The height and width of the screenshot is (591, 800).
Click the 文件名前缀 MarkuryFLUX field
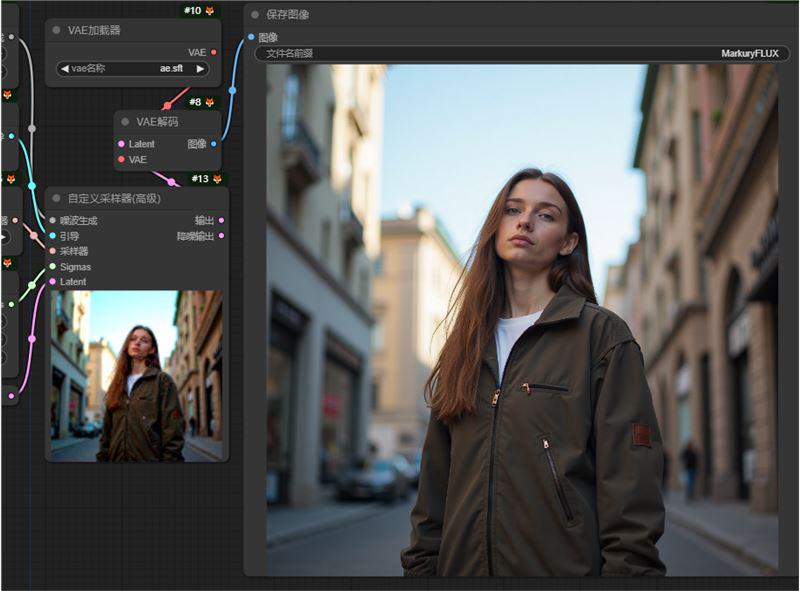pyautogui.click(x=521, y=53)
